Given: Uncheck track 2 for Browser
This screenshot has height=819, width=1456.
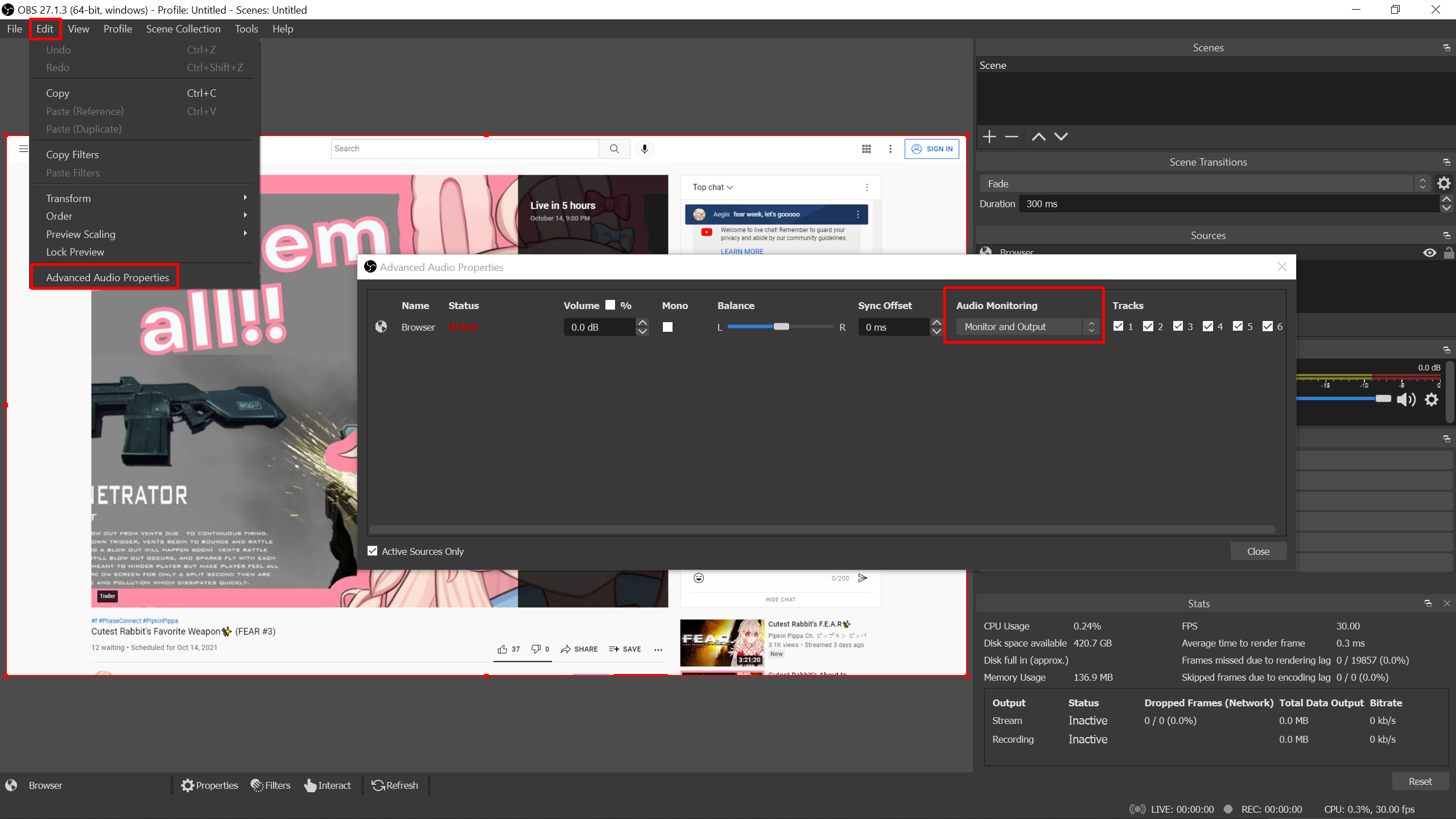Looking at the screenshot, I should coord(1148,326).
